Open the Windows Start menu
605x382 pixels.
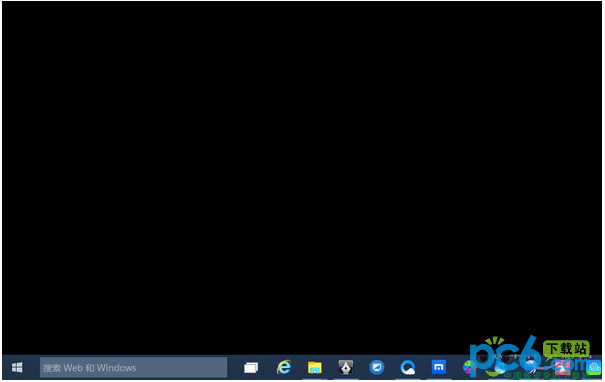pos(17,367)
